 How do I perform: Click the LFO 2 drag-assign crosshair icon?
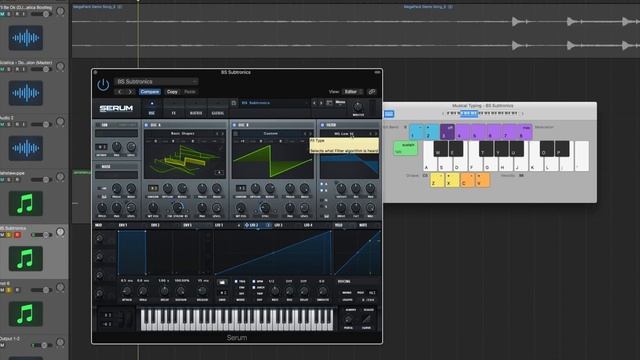[247, 225]
